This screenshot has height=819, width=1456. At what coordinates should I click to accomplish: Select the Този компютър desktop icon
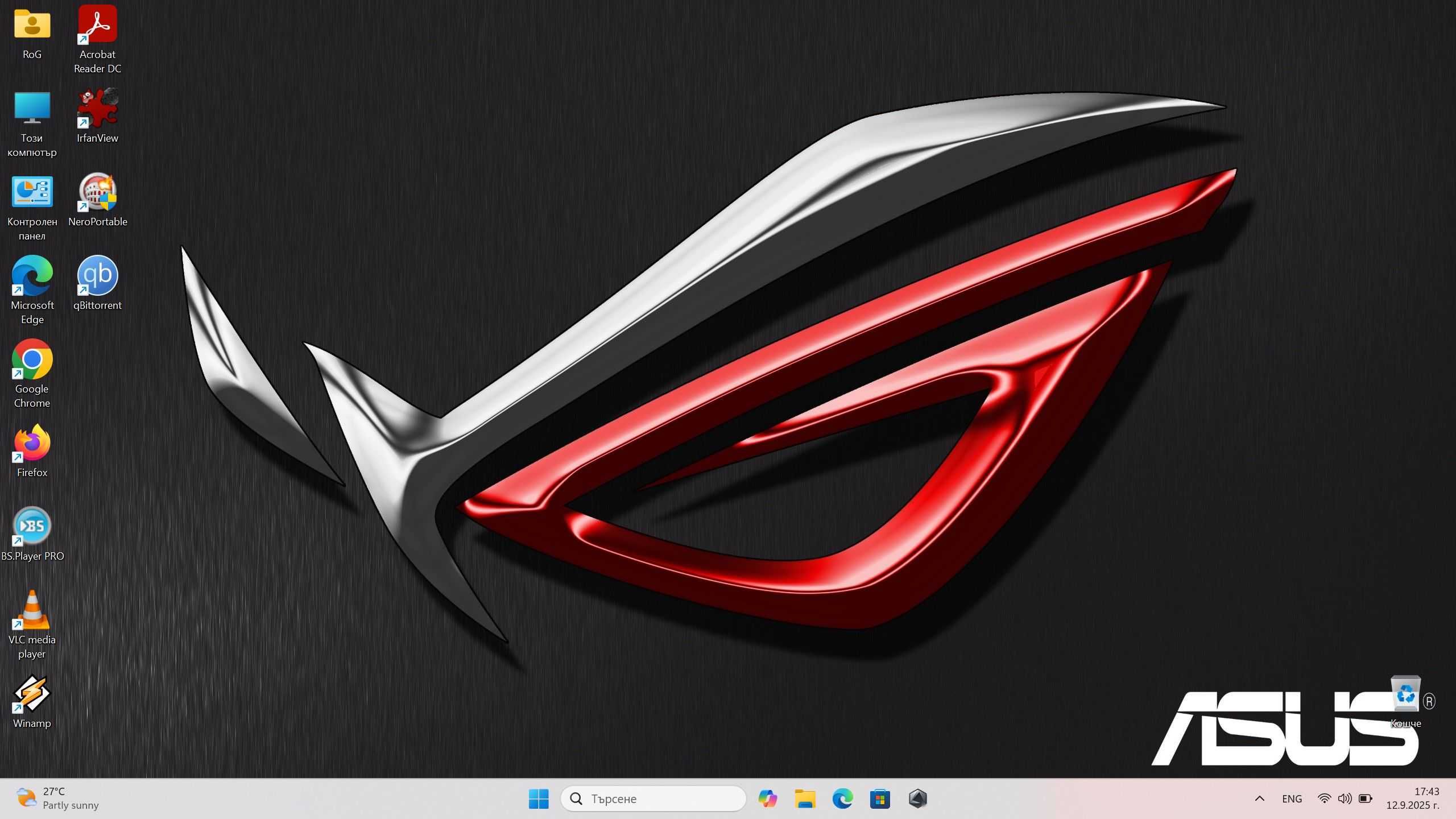(32, 107)
